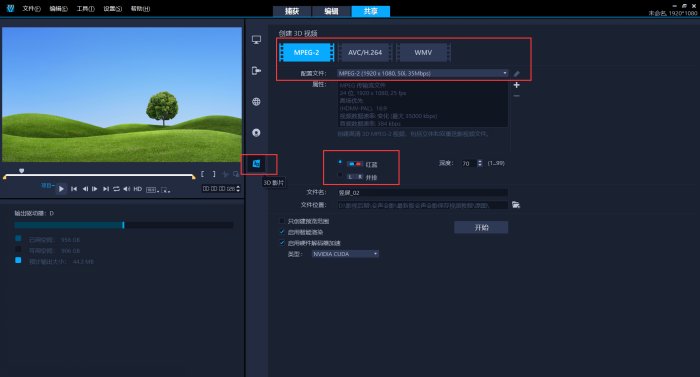This screenshot has height=377, width=700.
Task: Click the file name field
Action: coord(422,193)
